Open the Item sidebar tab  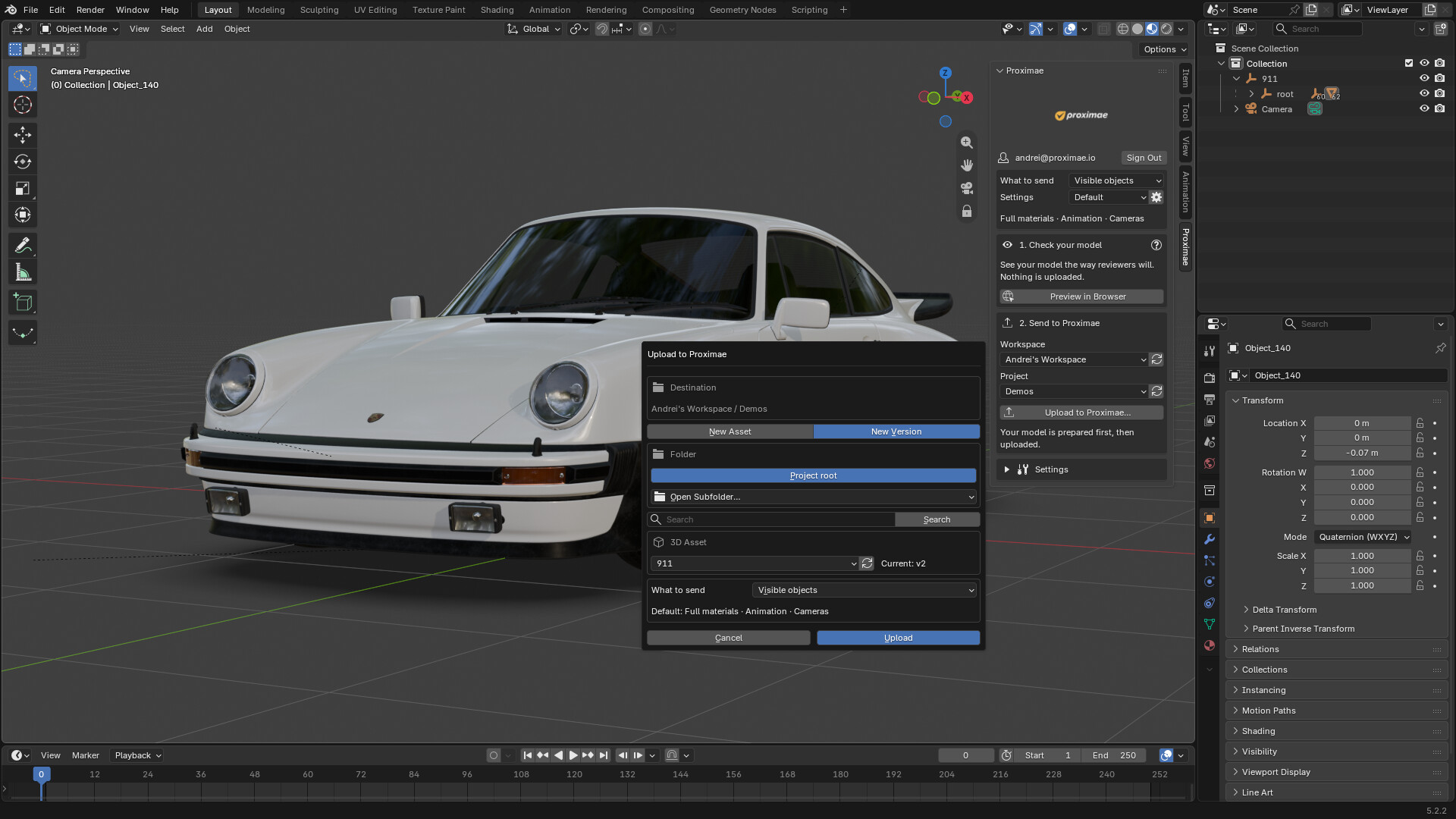(x=1185, y=78)
